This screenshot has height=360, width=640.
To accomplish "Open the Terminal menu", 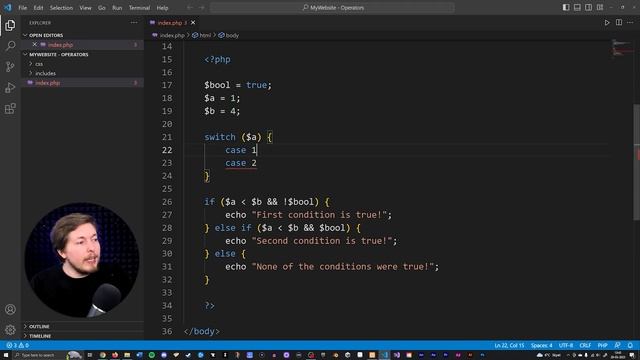I will (139, 8).
